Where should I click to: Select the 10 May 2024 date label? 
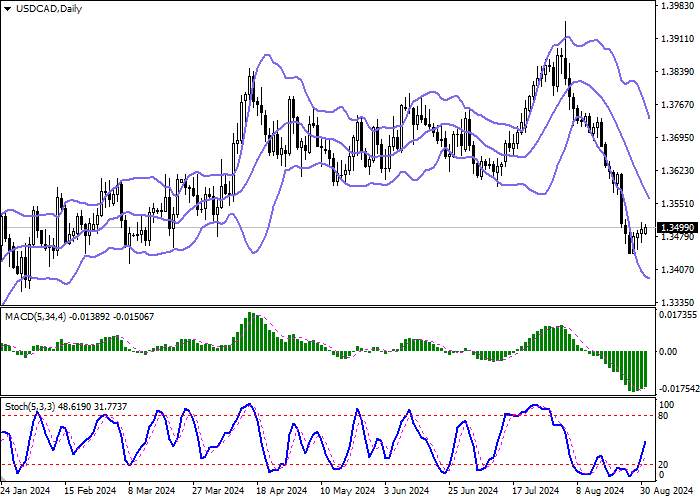click(x=348, y=491)
